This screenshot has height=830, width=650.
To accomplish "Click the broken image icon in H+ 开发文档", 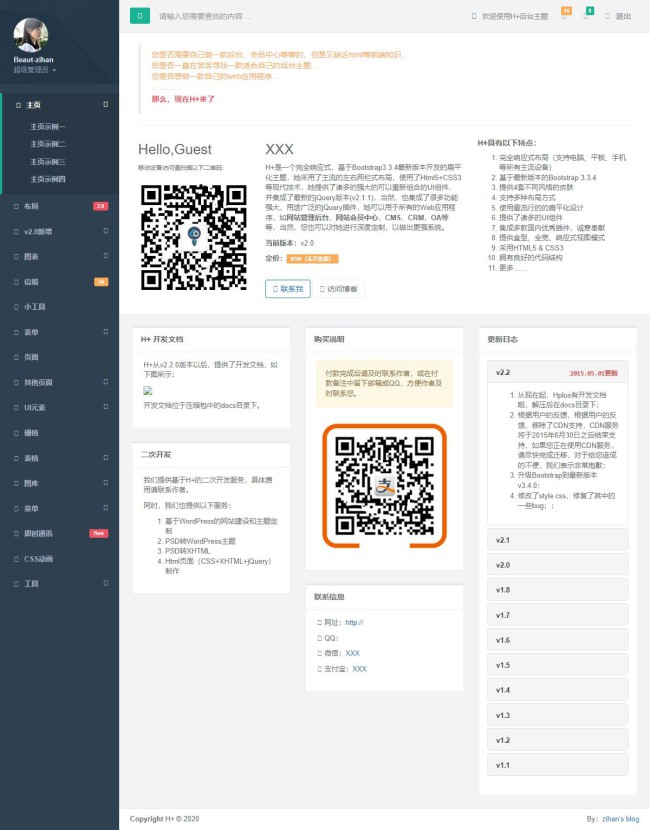I will [148, 390].
